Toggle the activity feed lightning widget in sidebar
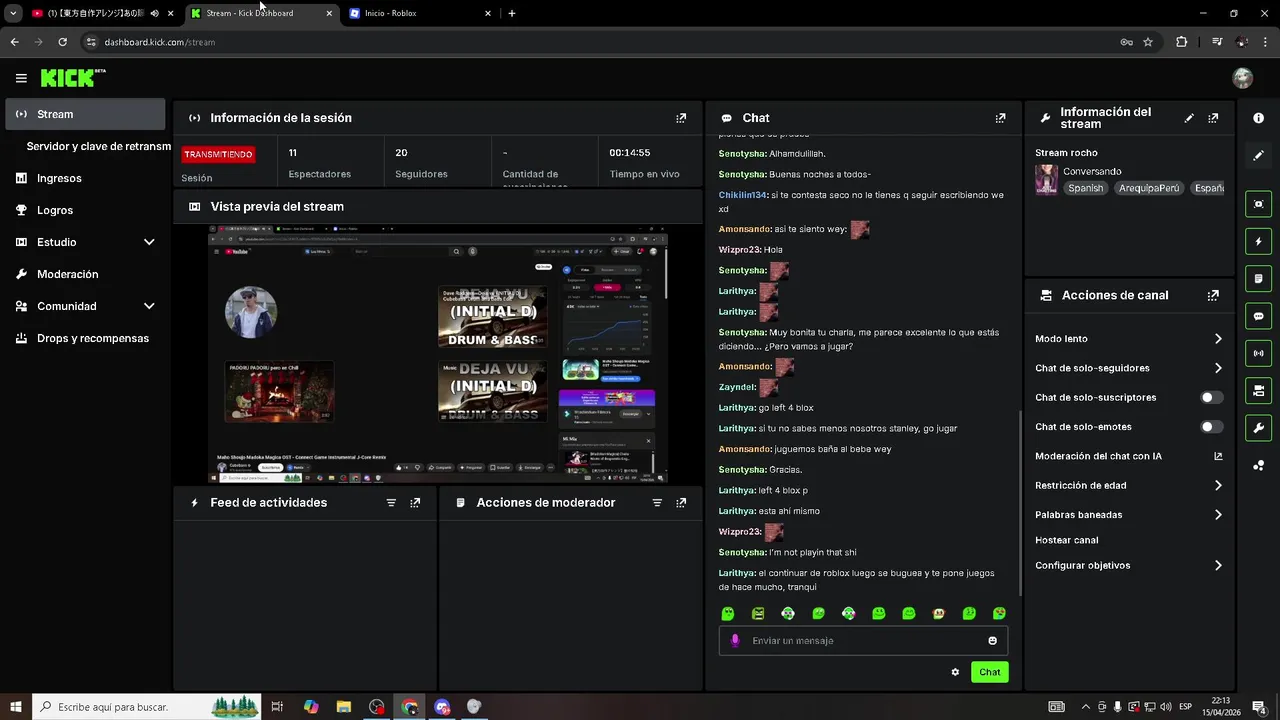The image size is (1280, 720). (1258, 241)
